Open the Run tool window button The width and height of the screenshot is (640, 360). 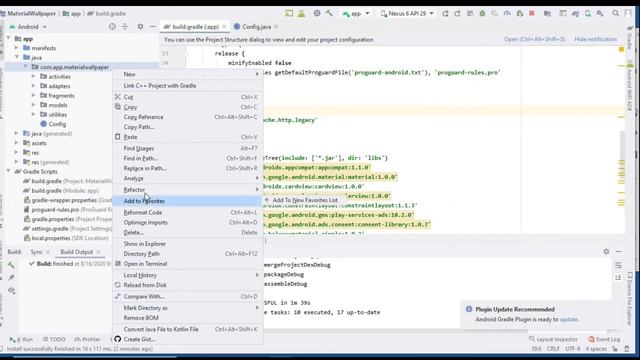pyautogui.click(x=21, y=339)
